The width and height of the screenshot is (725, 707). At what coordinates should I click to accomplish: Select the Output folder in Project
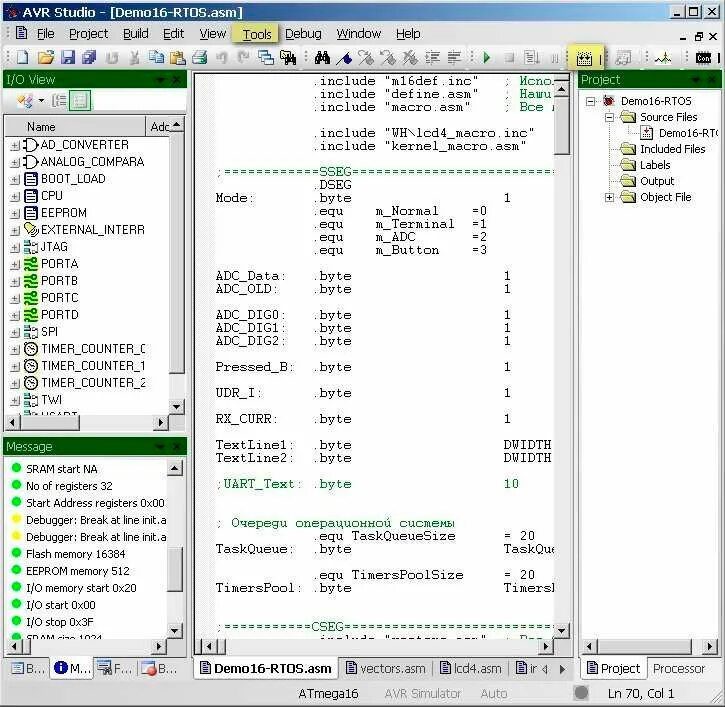pos(657,181)
